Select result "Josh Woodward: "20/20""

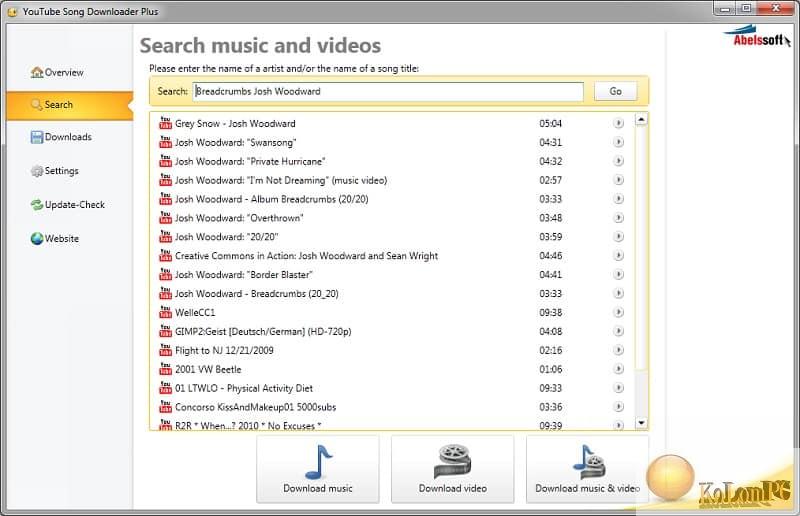227,237
